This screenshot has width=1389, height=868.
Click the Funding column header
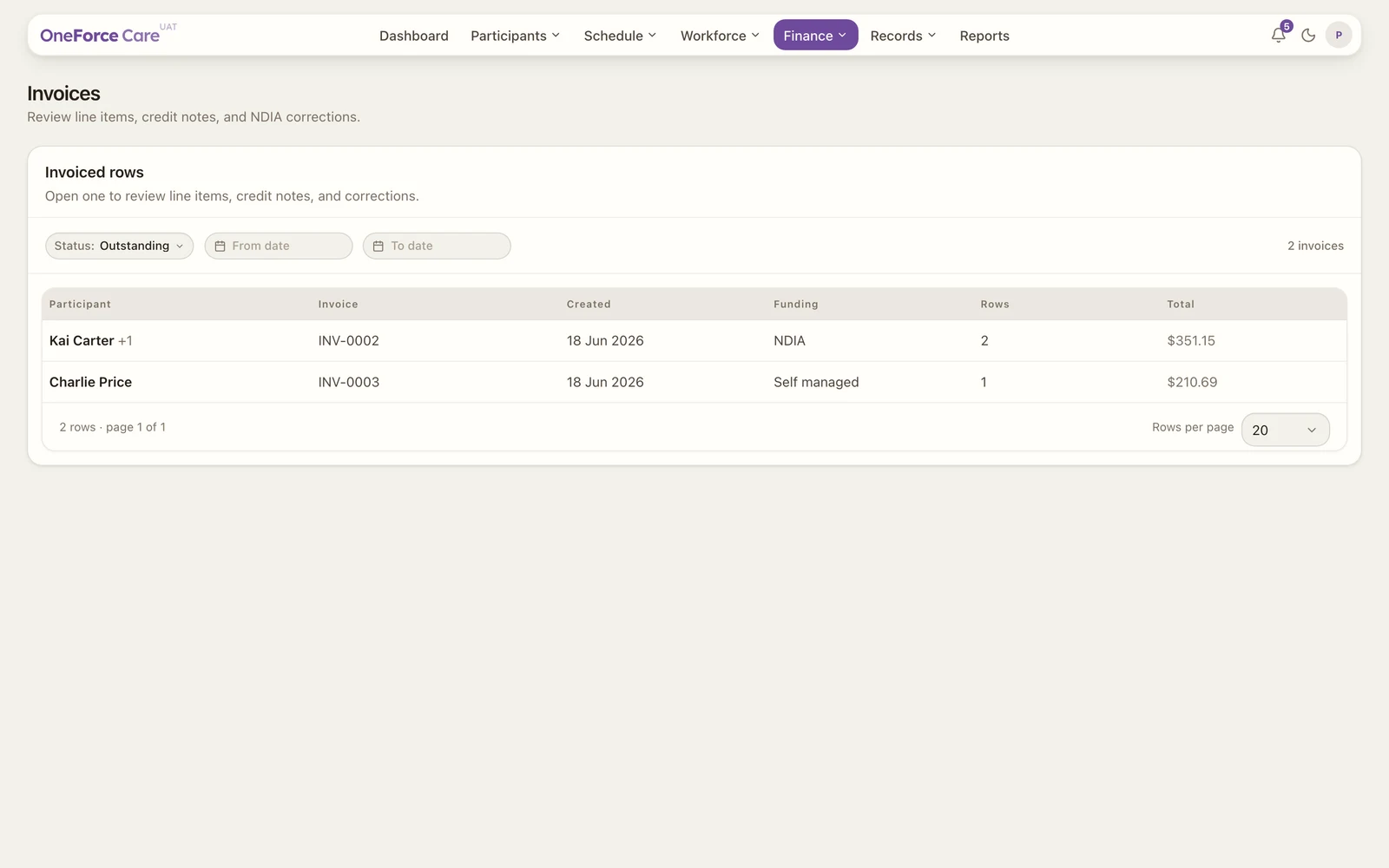click(796, 305)
